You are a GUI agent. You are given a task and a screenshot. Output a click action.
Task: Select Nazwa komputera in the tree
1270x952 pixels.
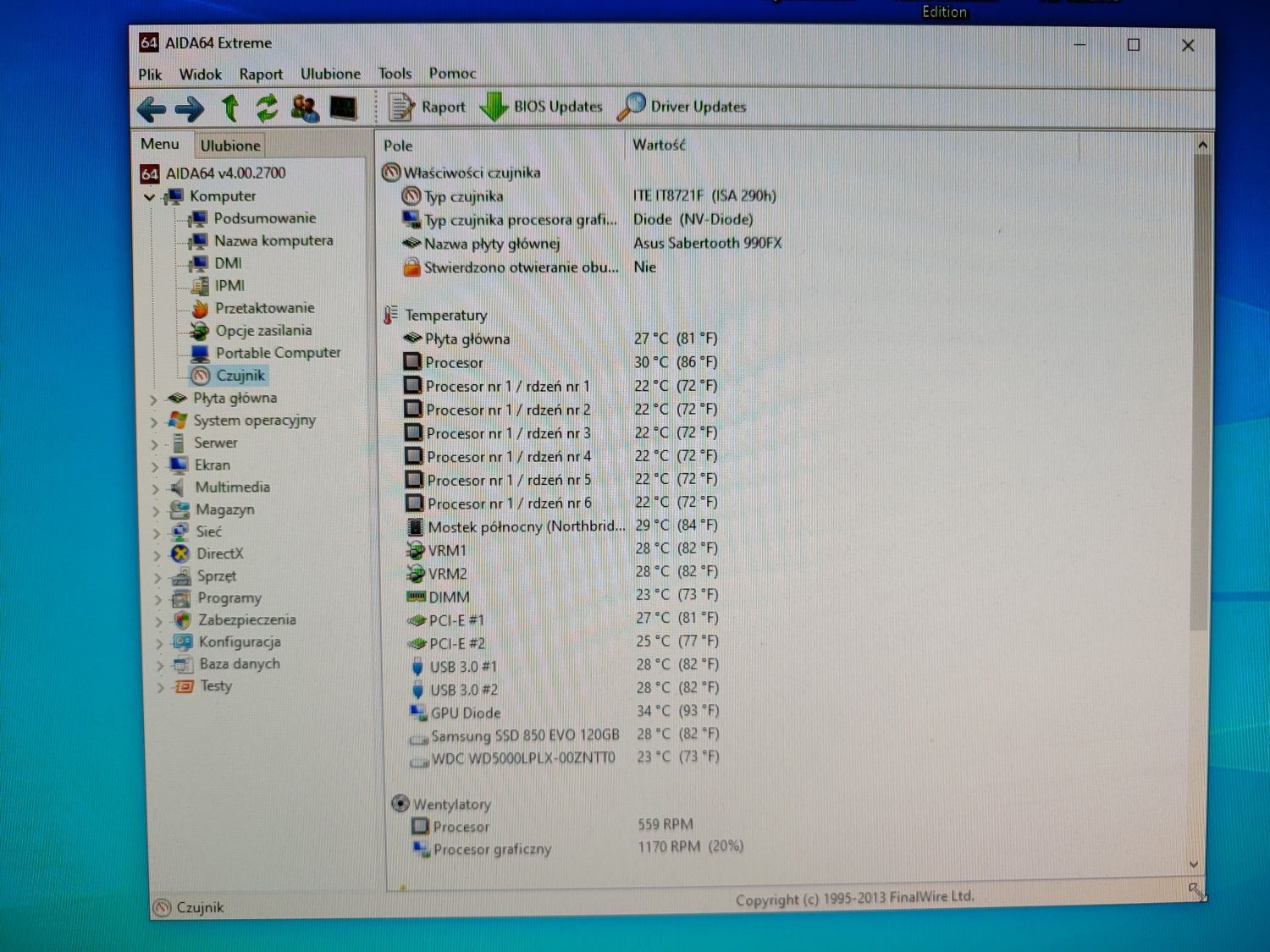[x=262, y=241]
